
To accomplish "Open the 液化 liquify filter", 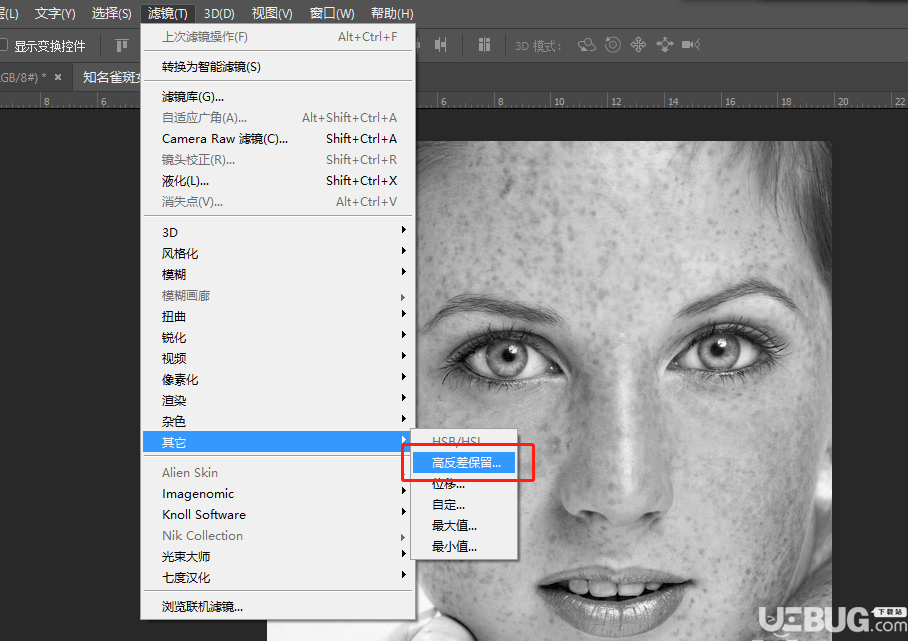I will pos(279,181).
